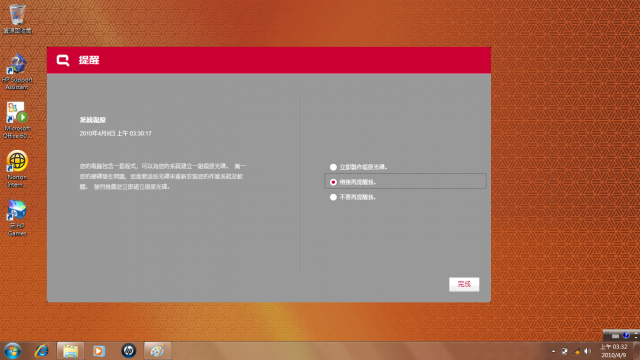Click the blue help icon on language bar
The width and height of the screenshot is (640, 360).
click(x=626, y=336)
